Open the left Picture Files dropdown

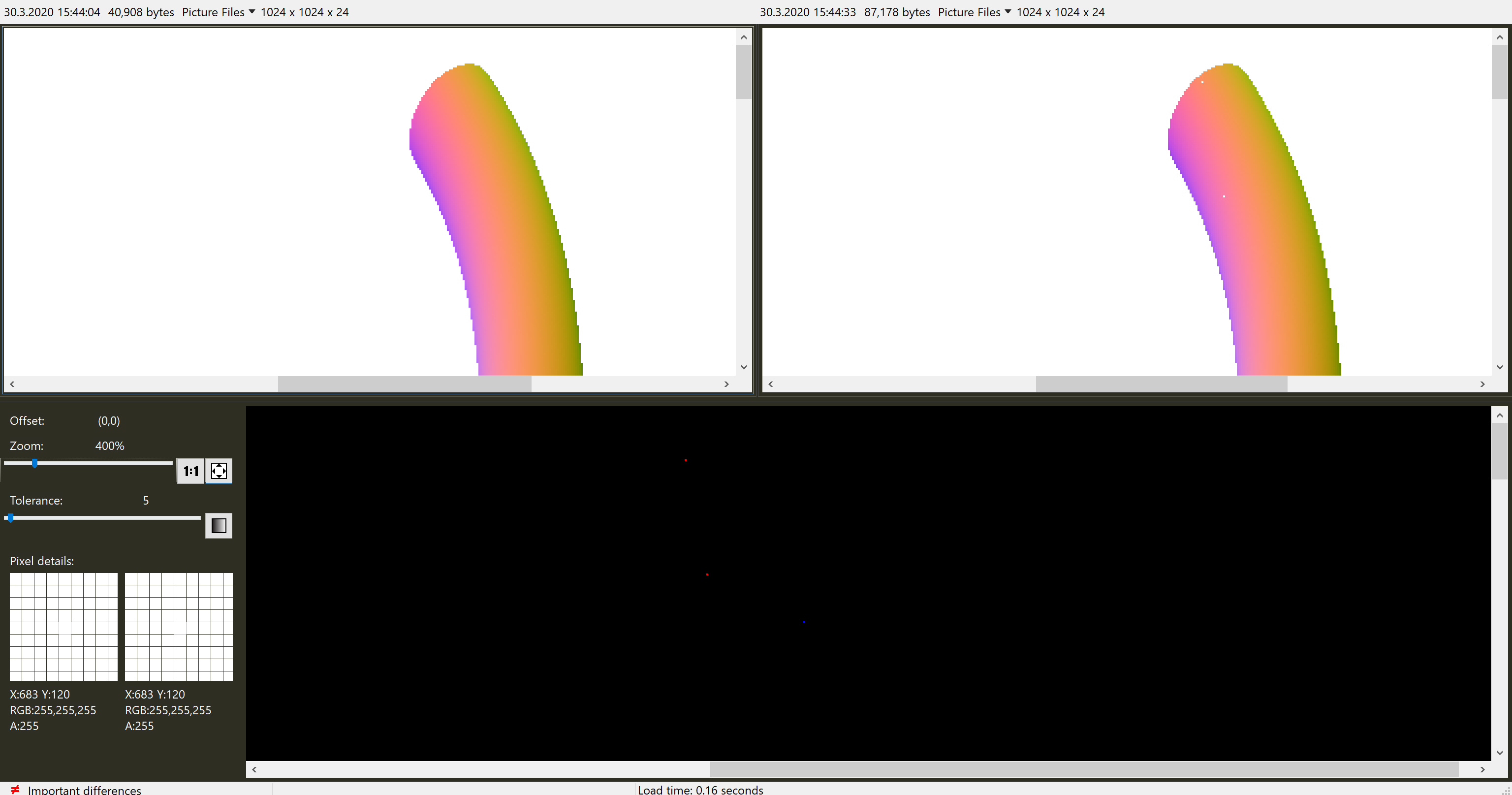(252, 12)
